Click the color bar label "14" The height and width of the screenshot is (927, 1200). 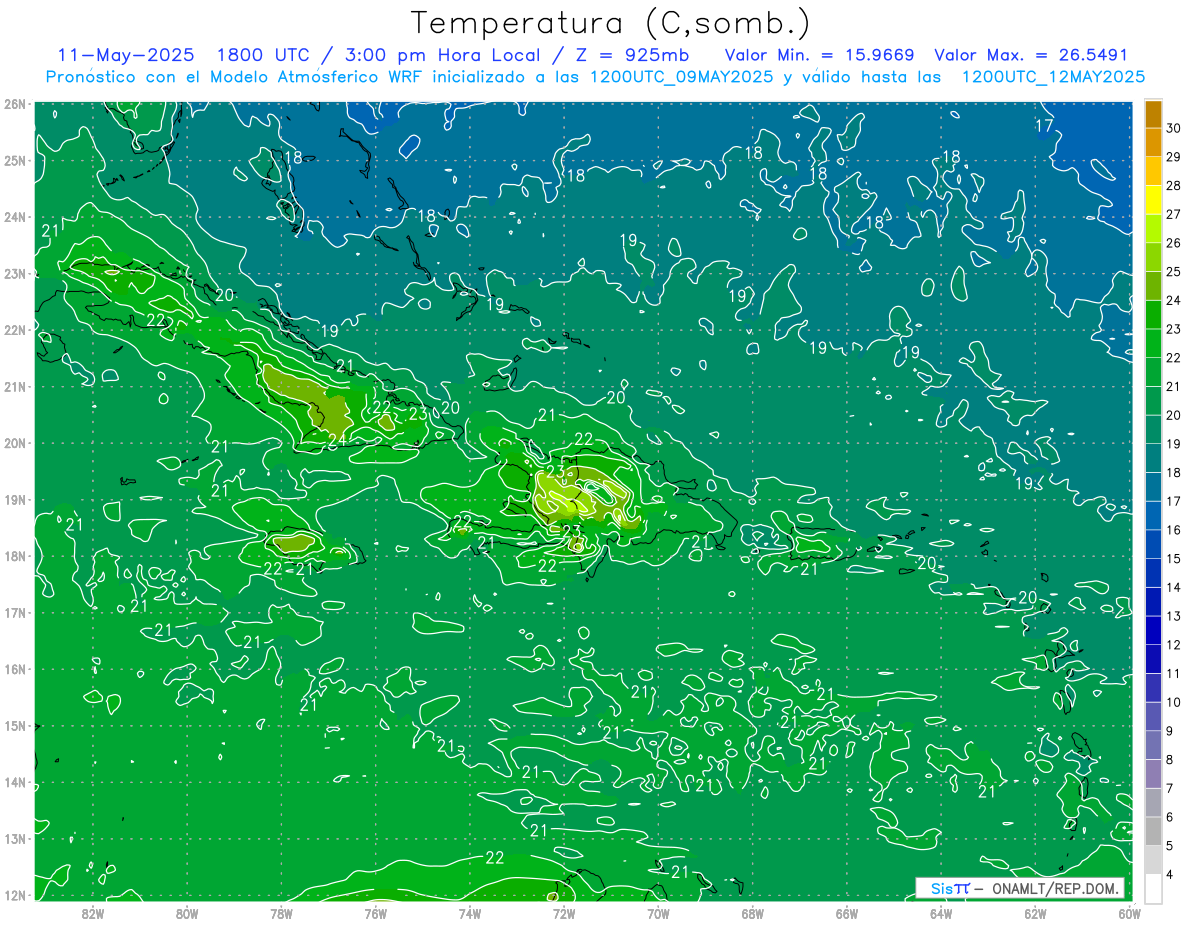click(1174, 587)
